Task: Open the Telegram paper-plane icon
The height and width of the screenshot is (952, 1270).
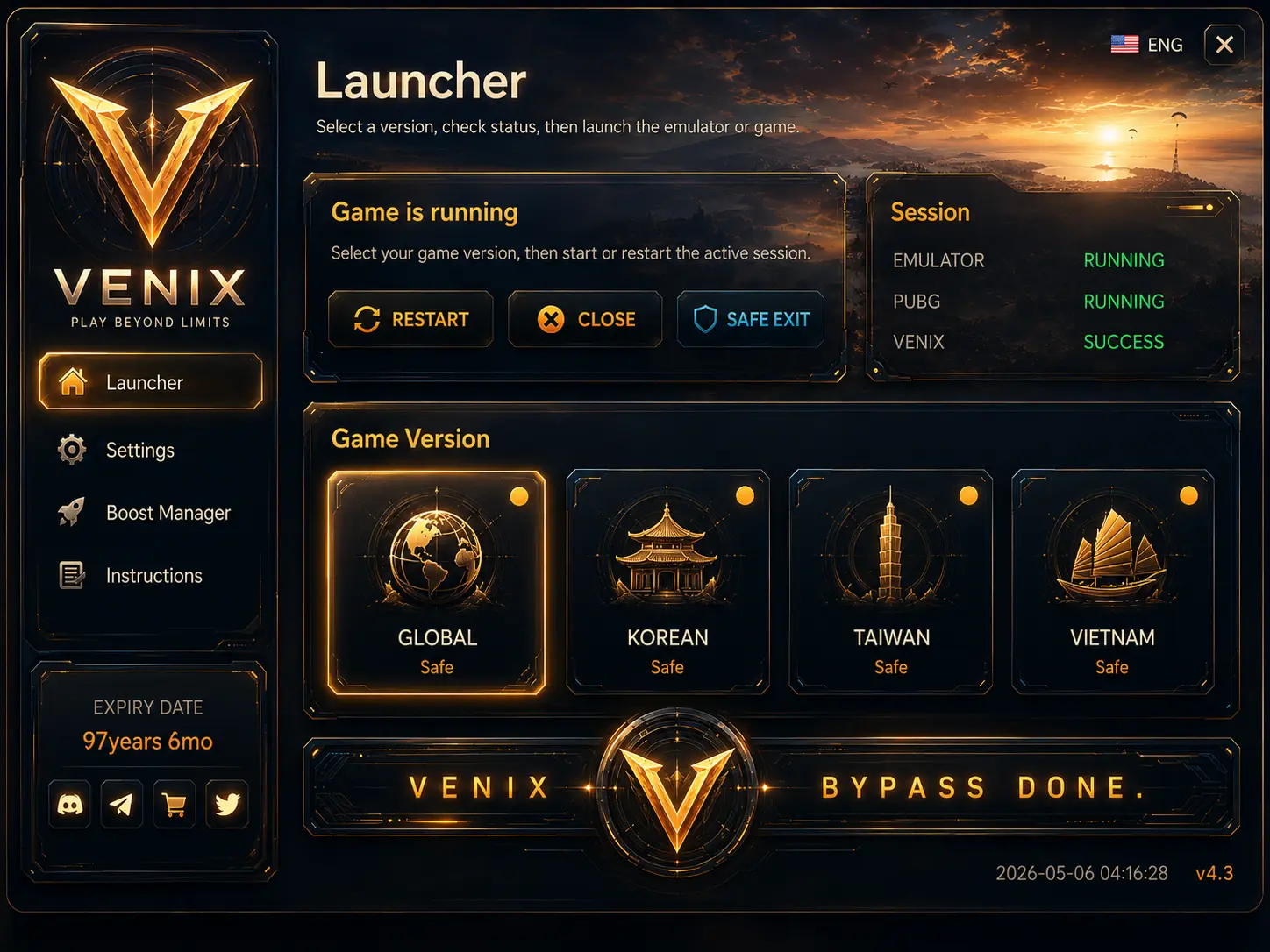Action: point(122,804)
